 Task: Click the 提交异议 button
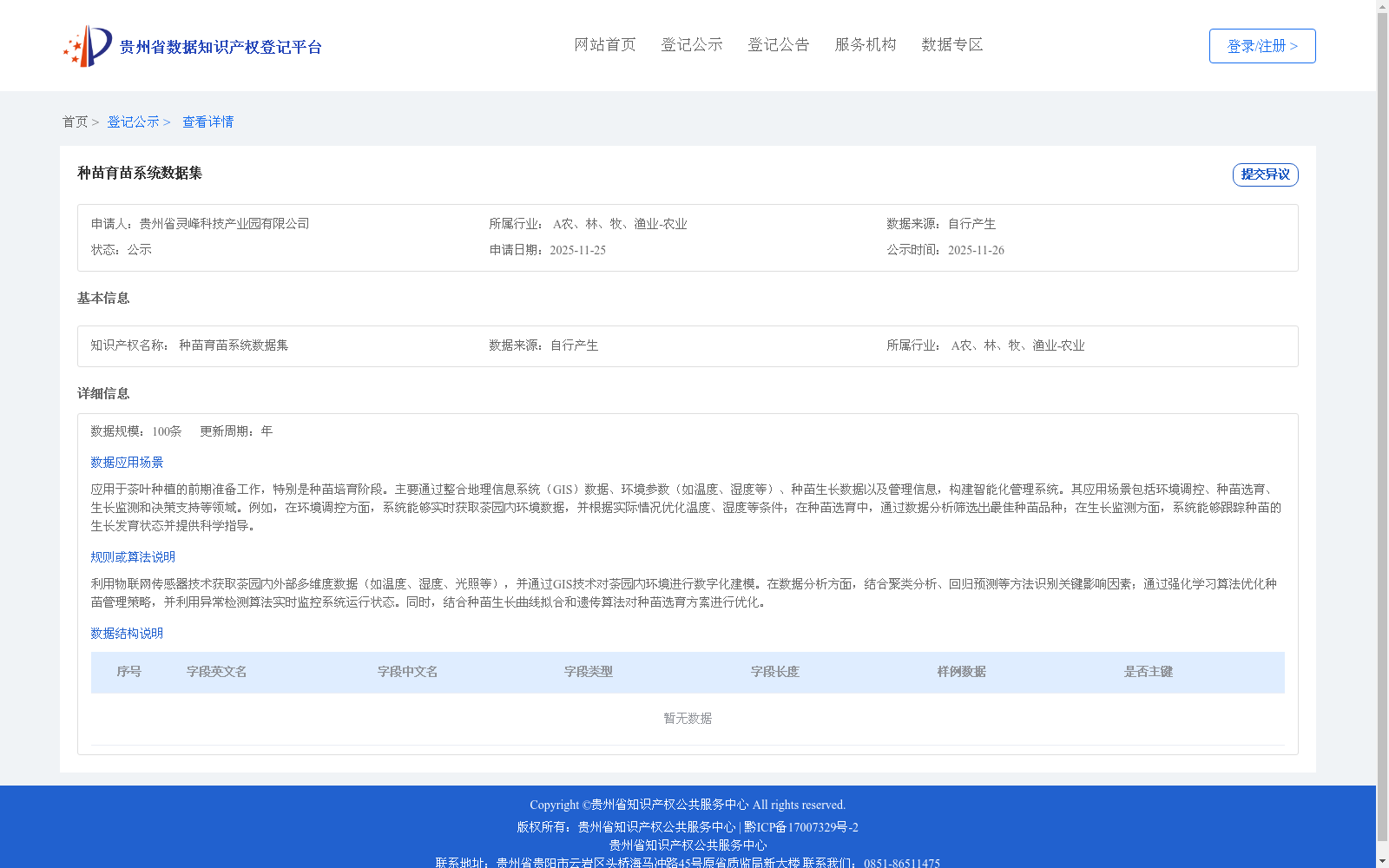[x=1266, y=174]
